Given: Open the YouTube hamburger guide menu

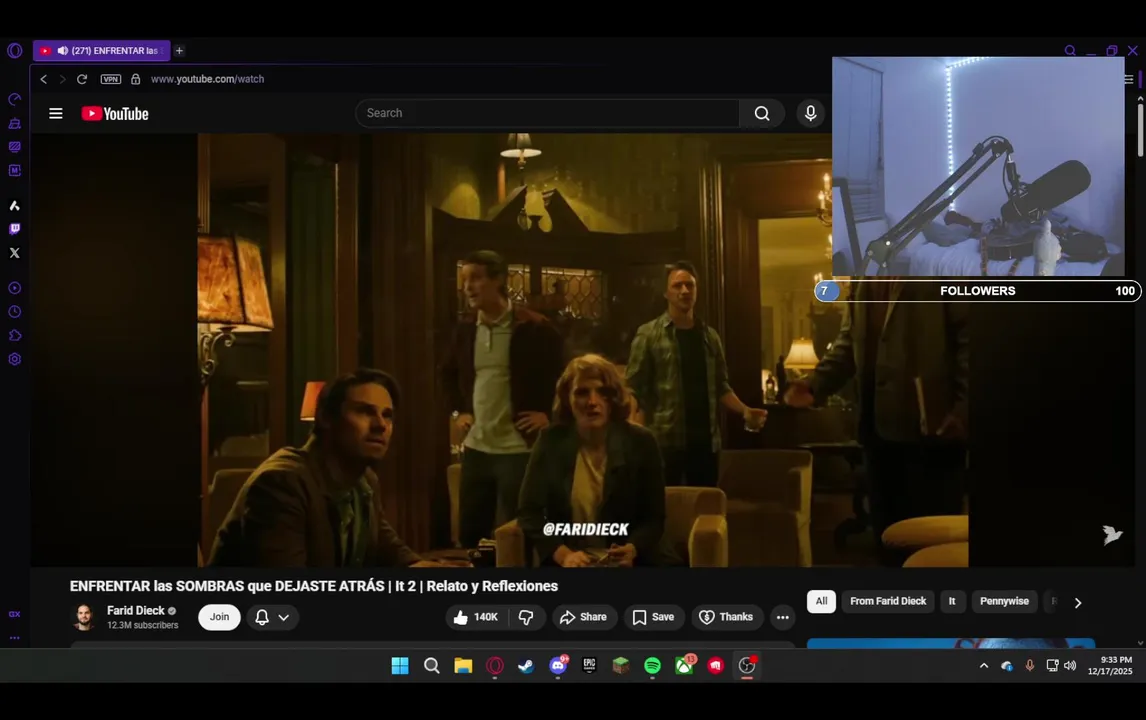Looking at the screenshot, I should [x=56, y=113].
